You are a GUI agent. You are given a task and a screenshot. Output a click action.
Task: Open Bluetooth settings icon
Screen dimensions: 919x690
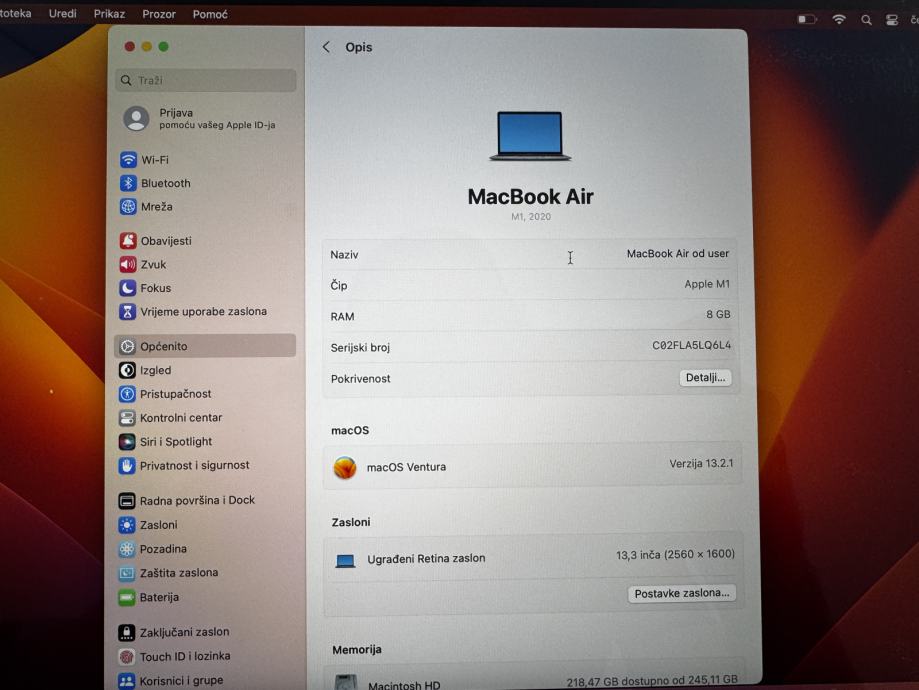coord(128,183)
